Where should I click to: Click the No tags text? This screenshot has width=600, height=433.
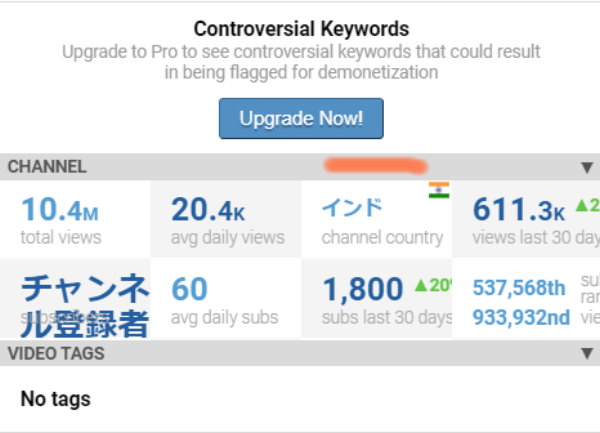[x=55, y=399]
